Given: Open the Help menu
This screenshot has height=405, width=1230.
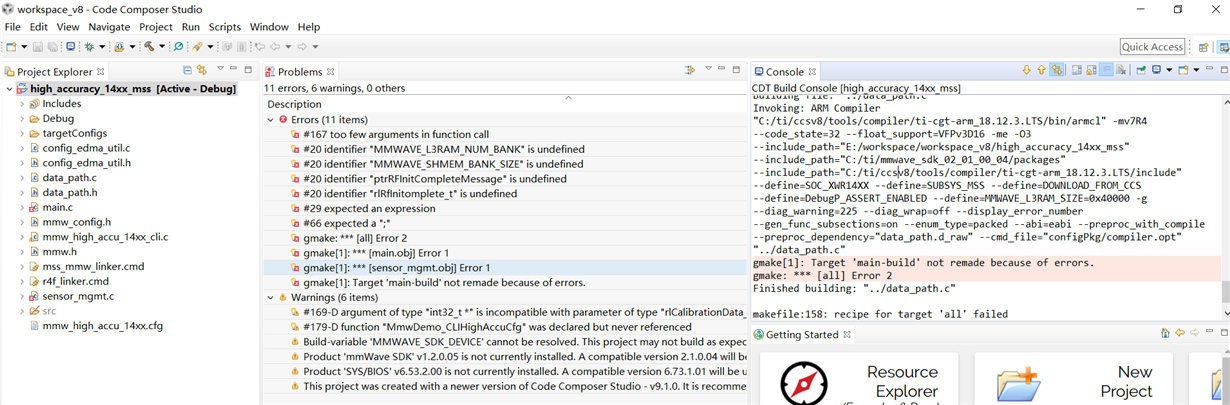Looking at the screenshot, I should click(309, 27).
